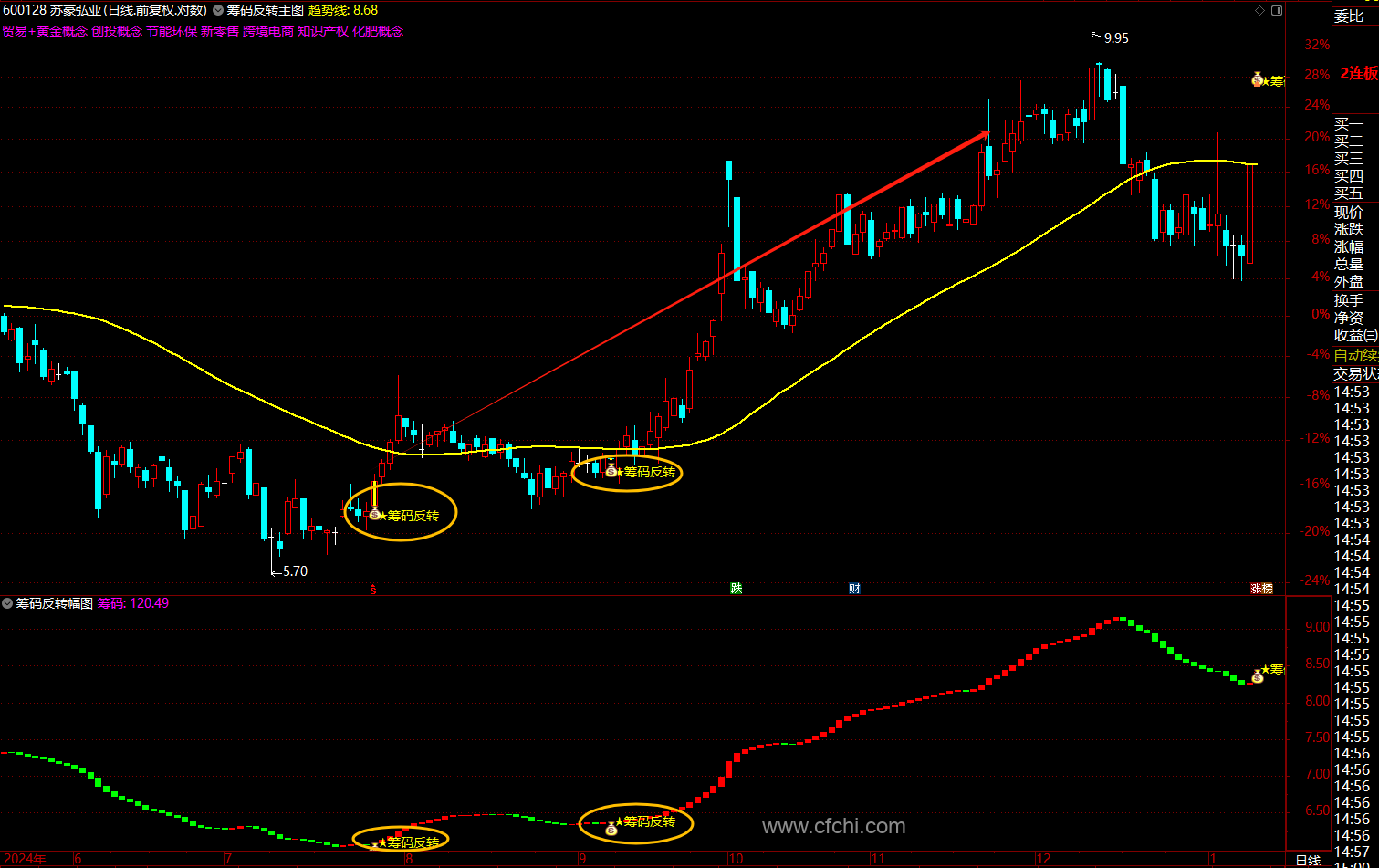
Task: Click money-bag icon at sub-chart right end
Action: (x=1257, y=675)
